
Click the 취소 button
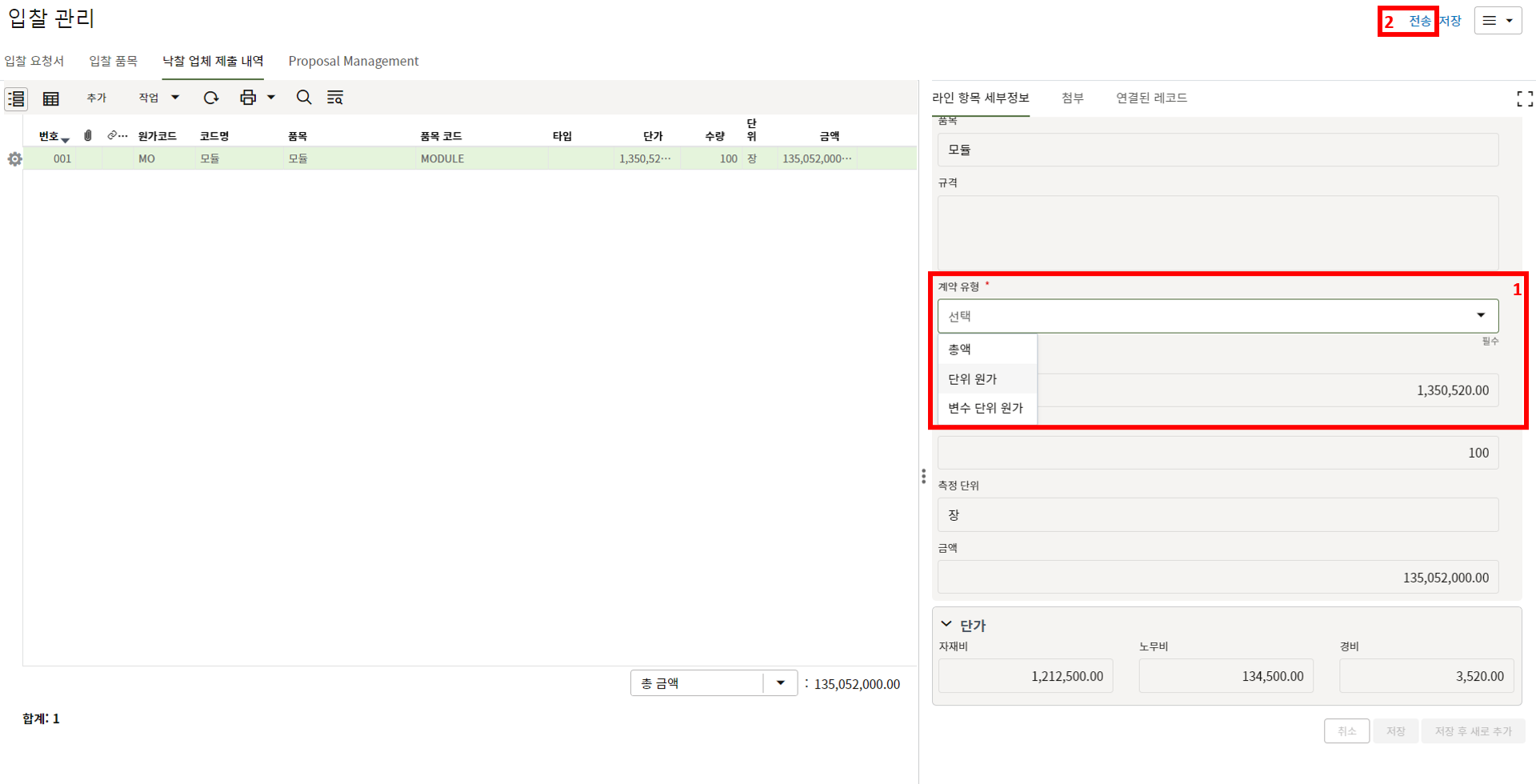(1346, 731)
